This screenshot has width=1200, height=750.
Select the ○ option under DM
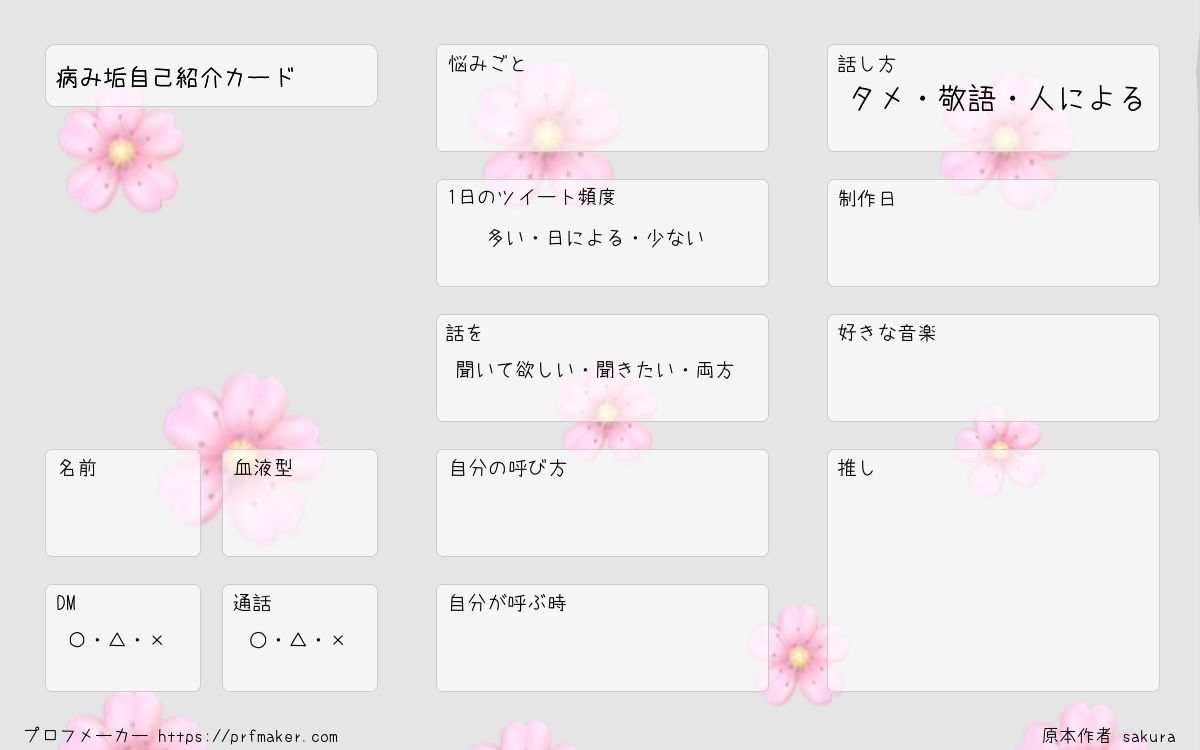tap(77, 640)
